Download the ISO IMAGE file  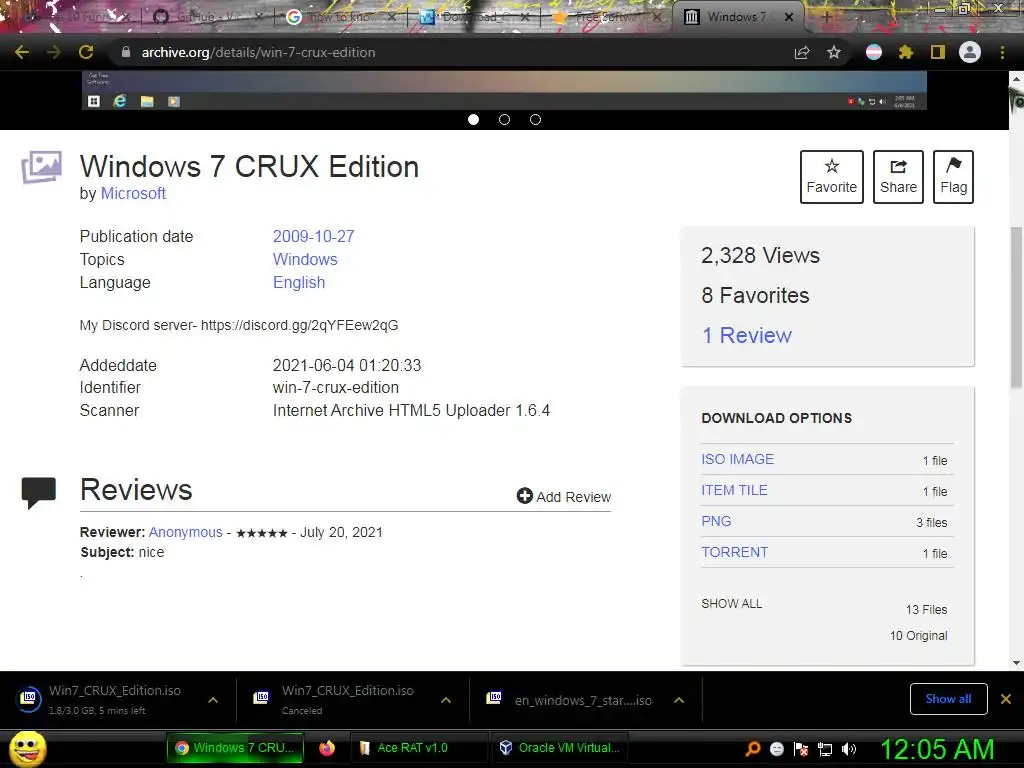[x=737, y=459]
